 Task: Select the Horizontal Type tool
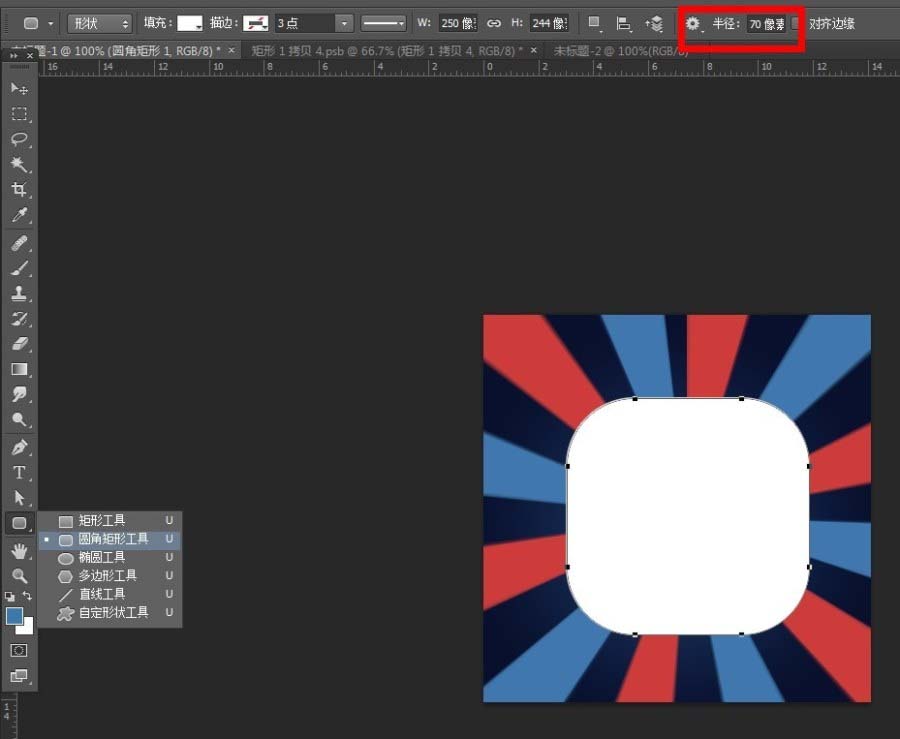click(x=20, y=471)
